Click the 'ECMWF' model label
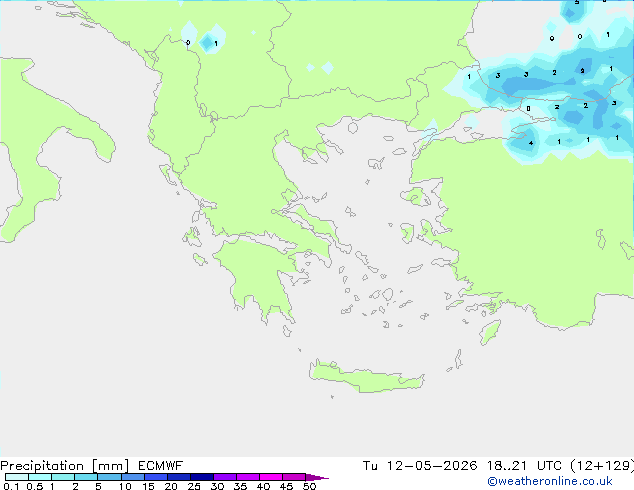This screenshot has width=634, height=490. click(161, 466)
